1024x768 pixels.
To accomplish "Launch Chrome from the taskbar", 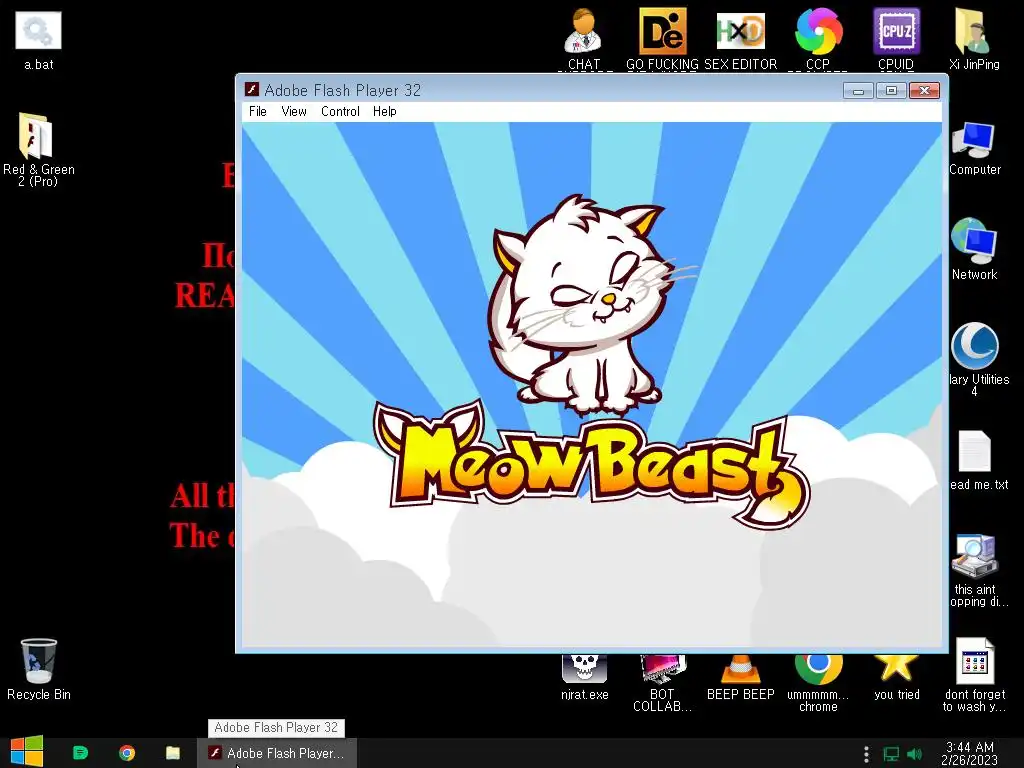I will coord(127,753).
